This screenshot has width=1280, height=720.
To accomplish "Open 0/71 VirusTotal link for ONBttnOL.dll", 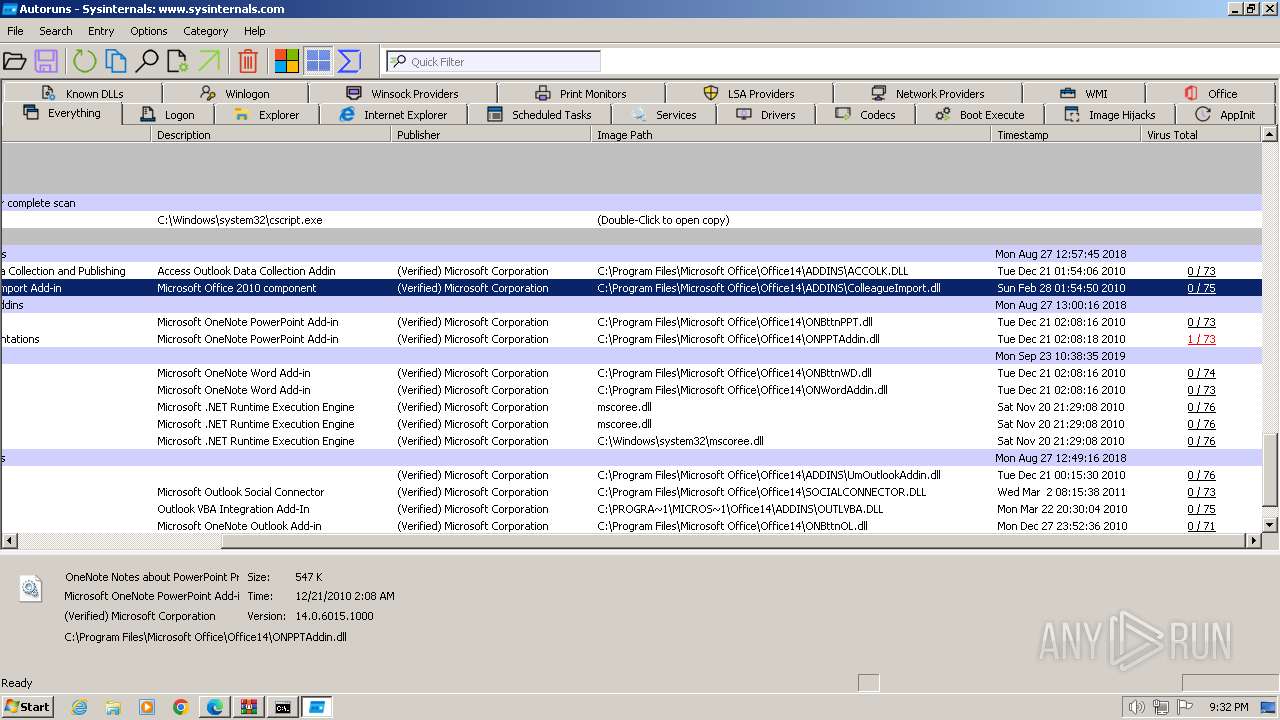I will point(1201,526).
